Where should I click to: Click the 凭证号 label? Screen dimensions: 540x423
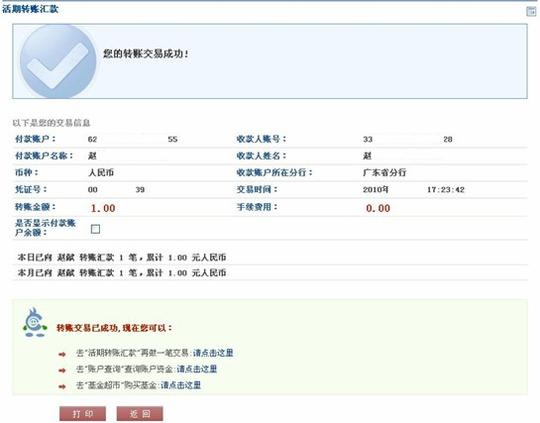click(x=31, y=189)
